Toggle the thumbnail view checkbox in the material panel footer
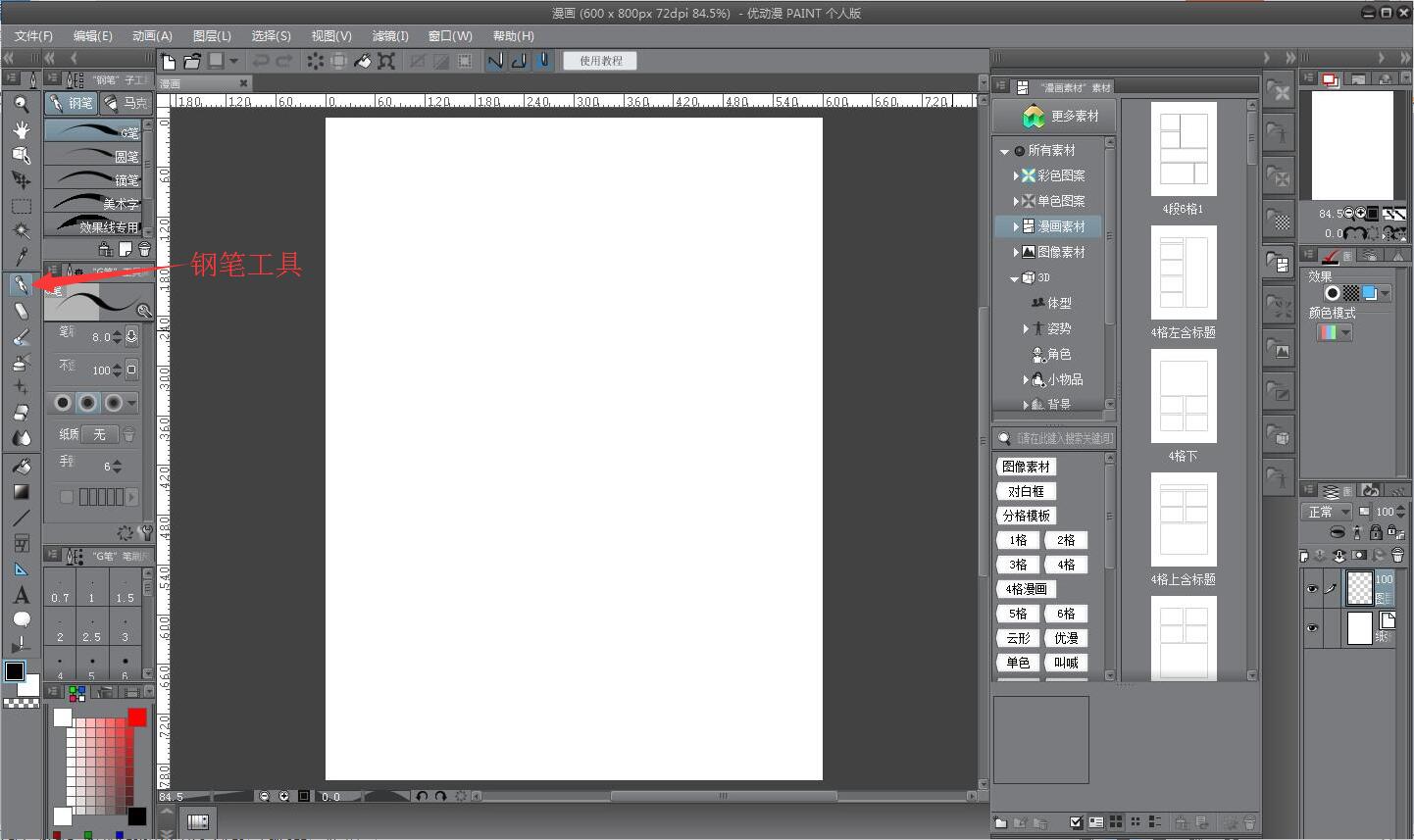This screenshot has width=1414, height=840. point(1077,822)
